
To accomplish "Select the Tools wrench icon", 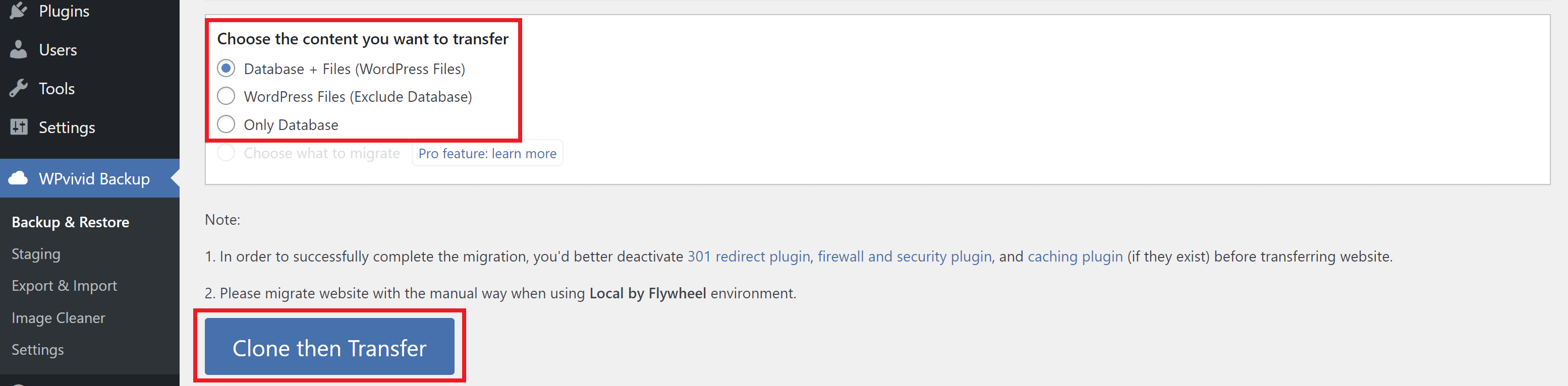I will (x=18, y=88).
